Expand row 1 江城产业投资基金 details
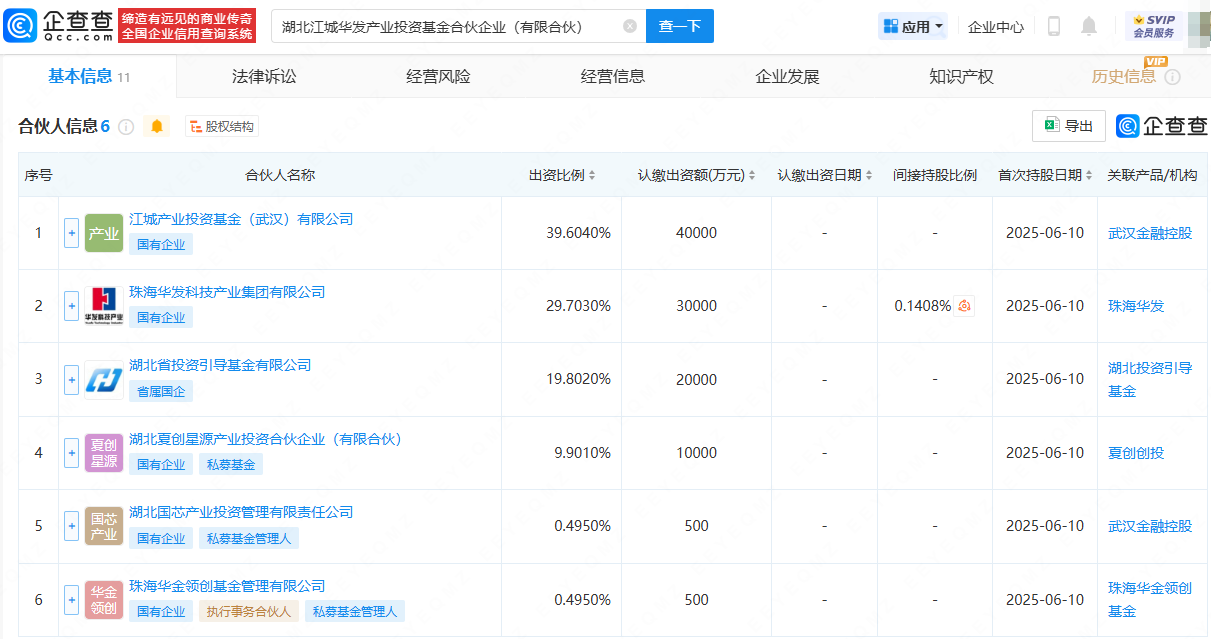 (71, 233)
